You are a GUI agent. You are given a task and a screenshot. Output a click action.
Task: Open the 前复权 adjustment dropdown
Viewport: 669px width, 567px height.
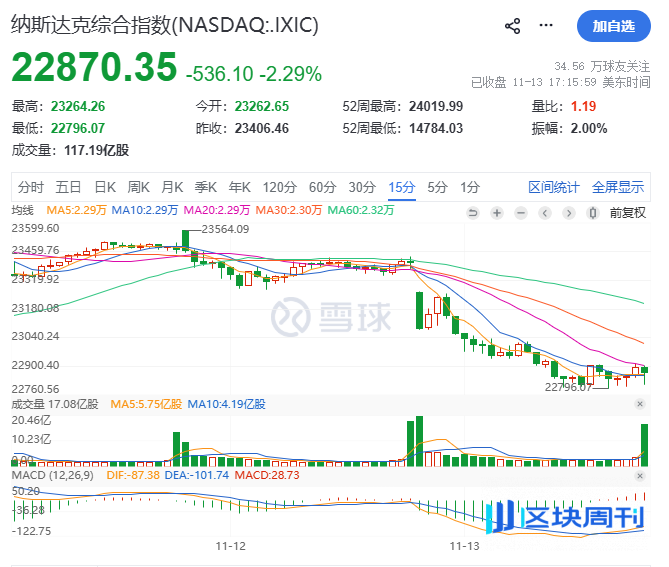[x=628, y=212]
